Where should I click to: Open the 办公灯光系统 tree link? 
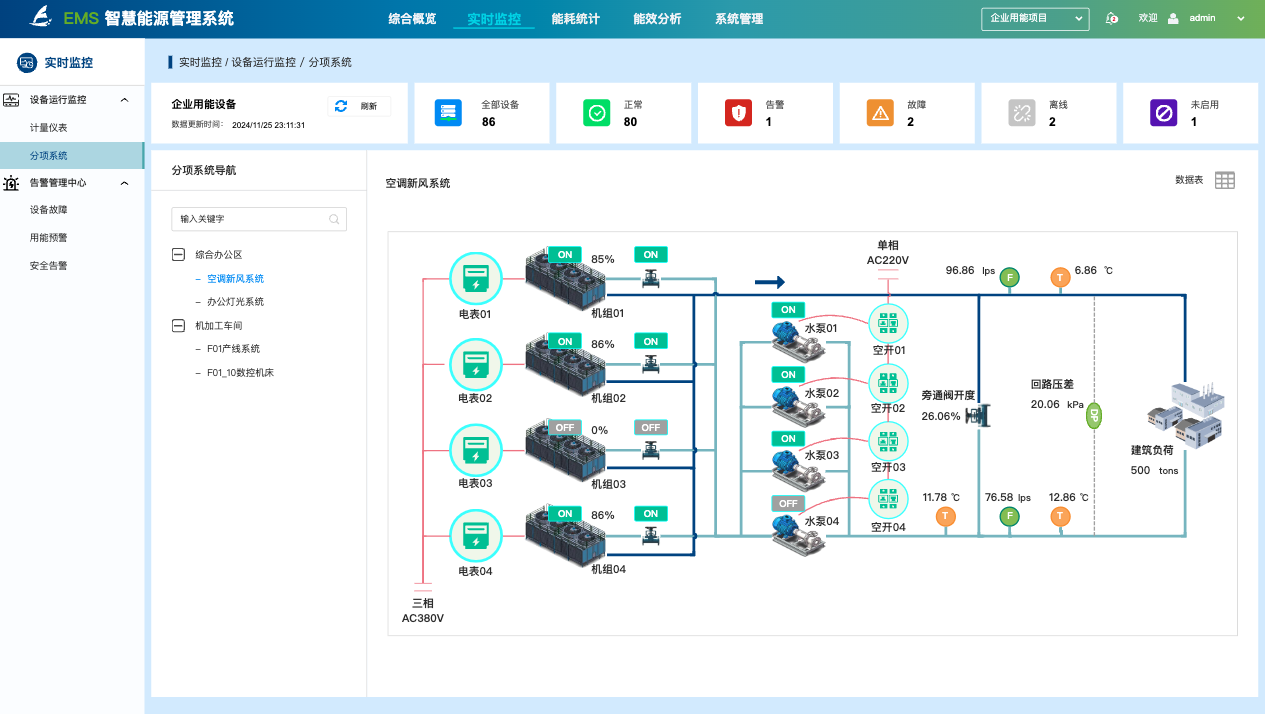[x=235, y=302]
